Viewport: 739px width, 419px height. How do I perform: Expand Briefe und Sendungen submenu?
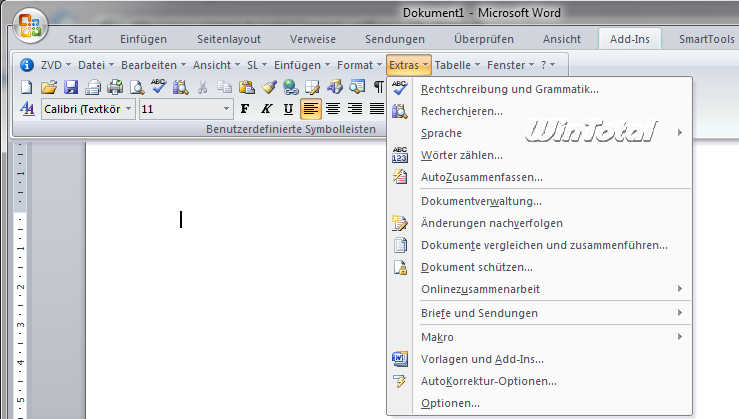(x=539, y=313)
